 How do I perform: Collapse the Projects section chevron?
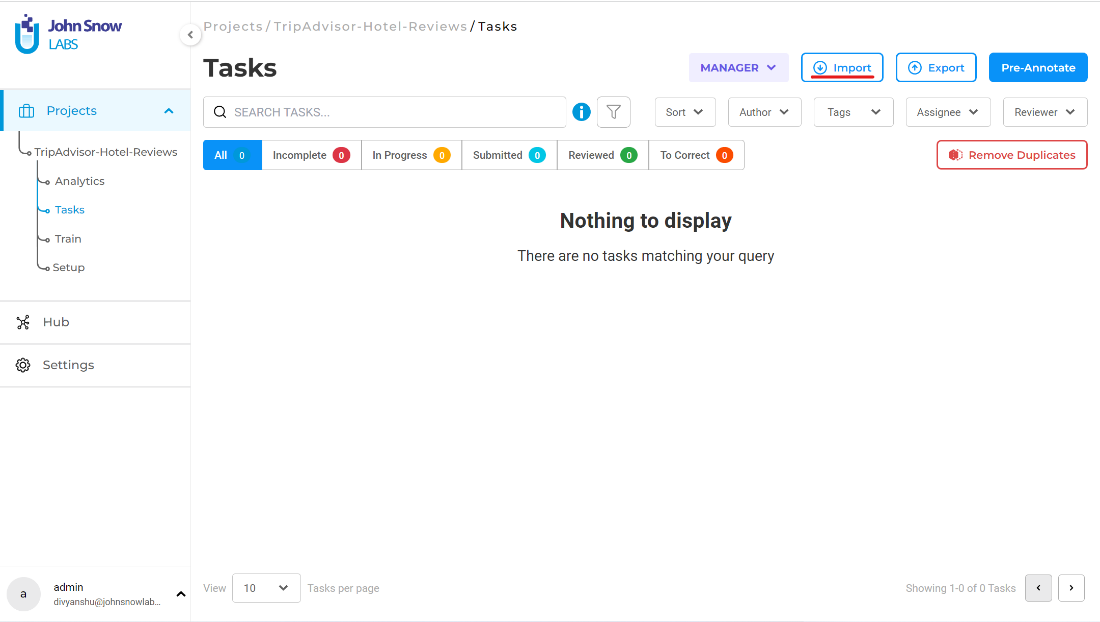tap(169, 111)
